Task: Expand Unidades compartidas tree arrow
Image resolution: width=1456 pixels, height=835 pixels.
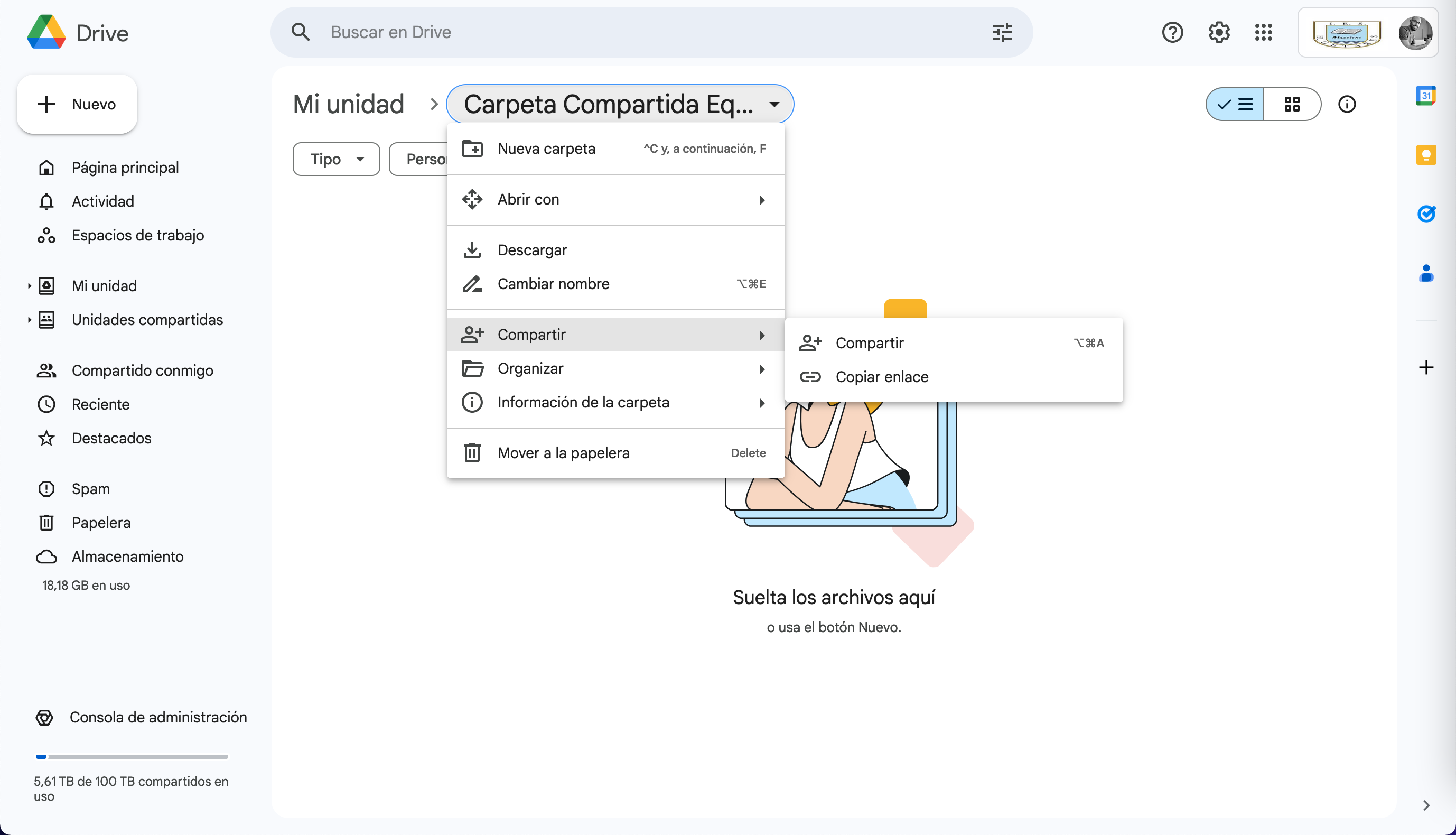Action: tap(29, 319)
